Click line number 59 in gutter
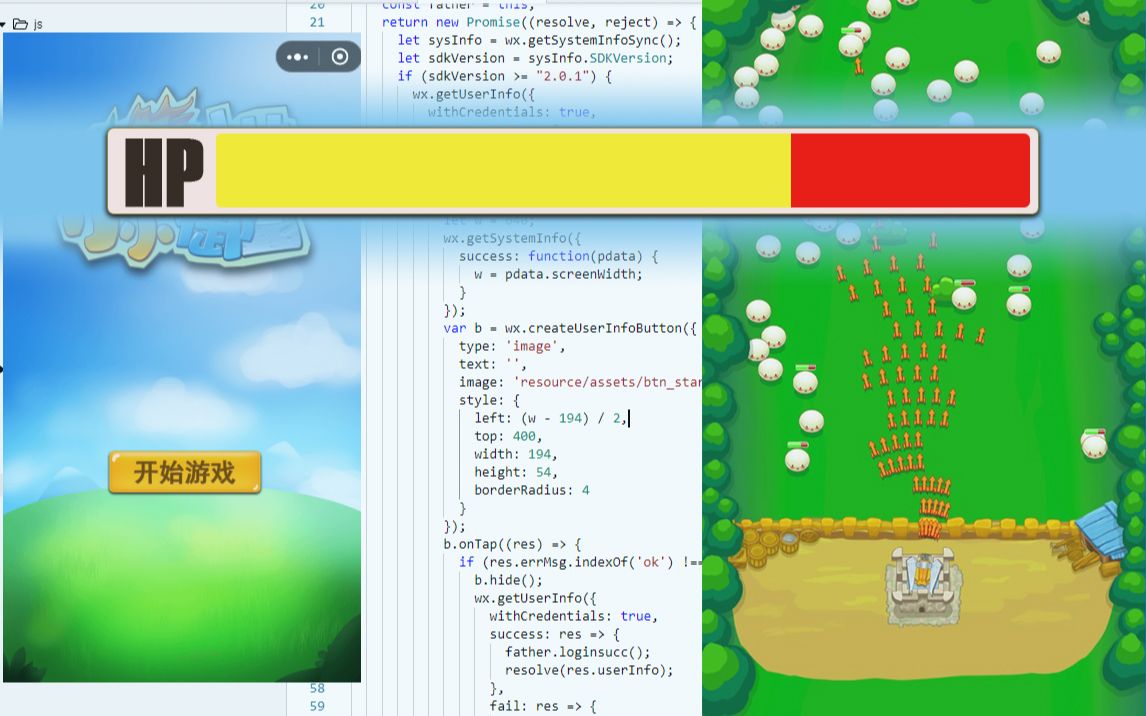 tap(317, 706)
